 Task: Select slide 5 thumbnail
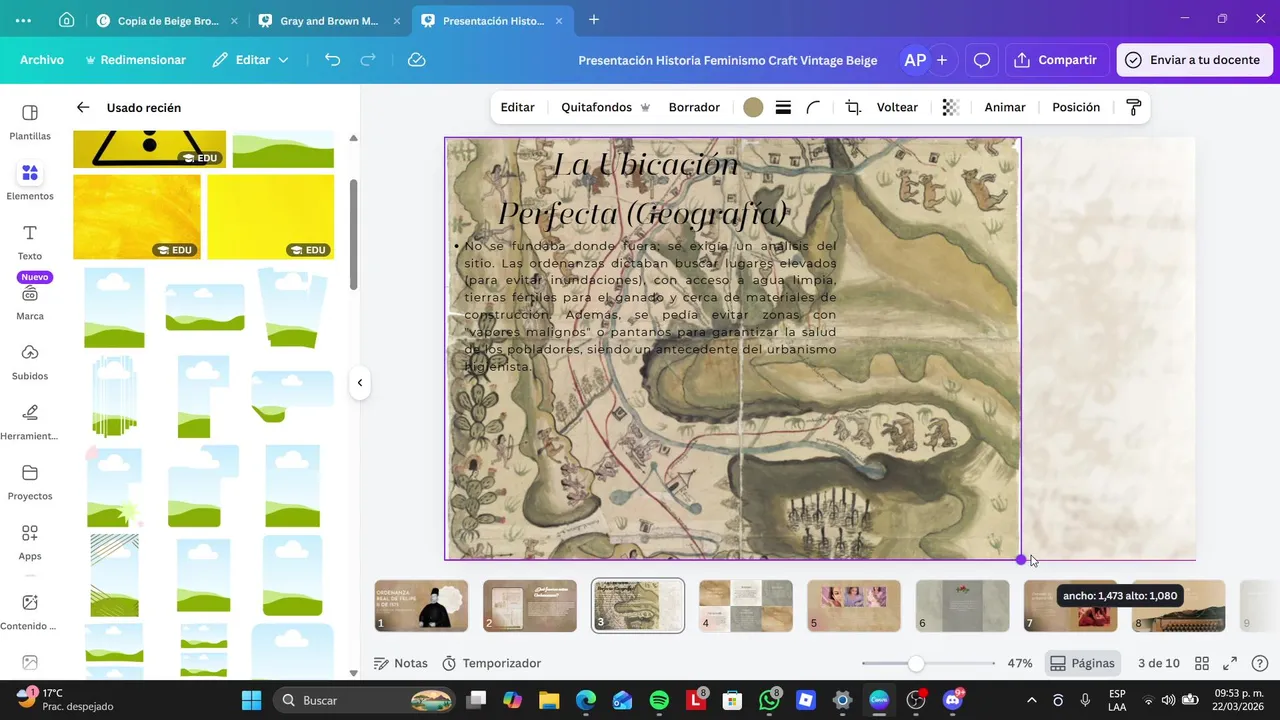[x=854, y=605]
